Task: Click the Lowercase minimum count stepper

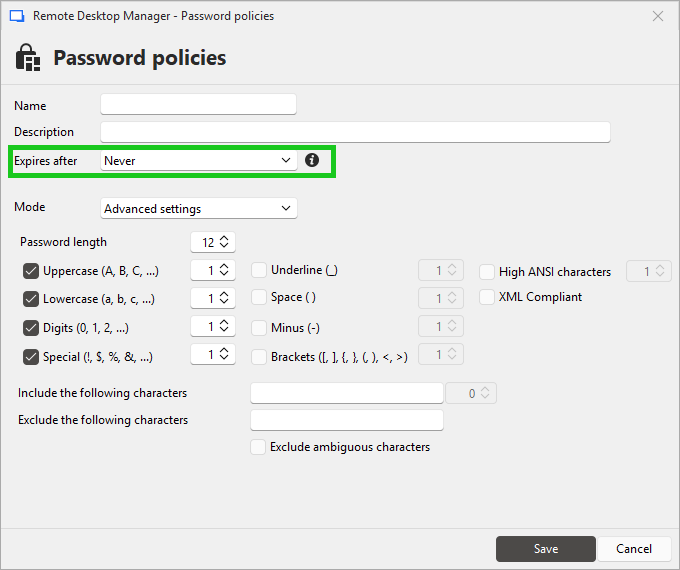Action: 213,298
